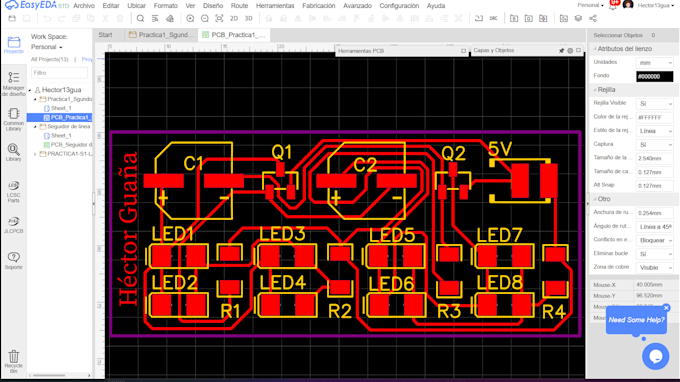Open the Find search tool icon

pyautogui.click(x=140, y=19)
